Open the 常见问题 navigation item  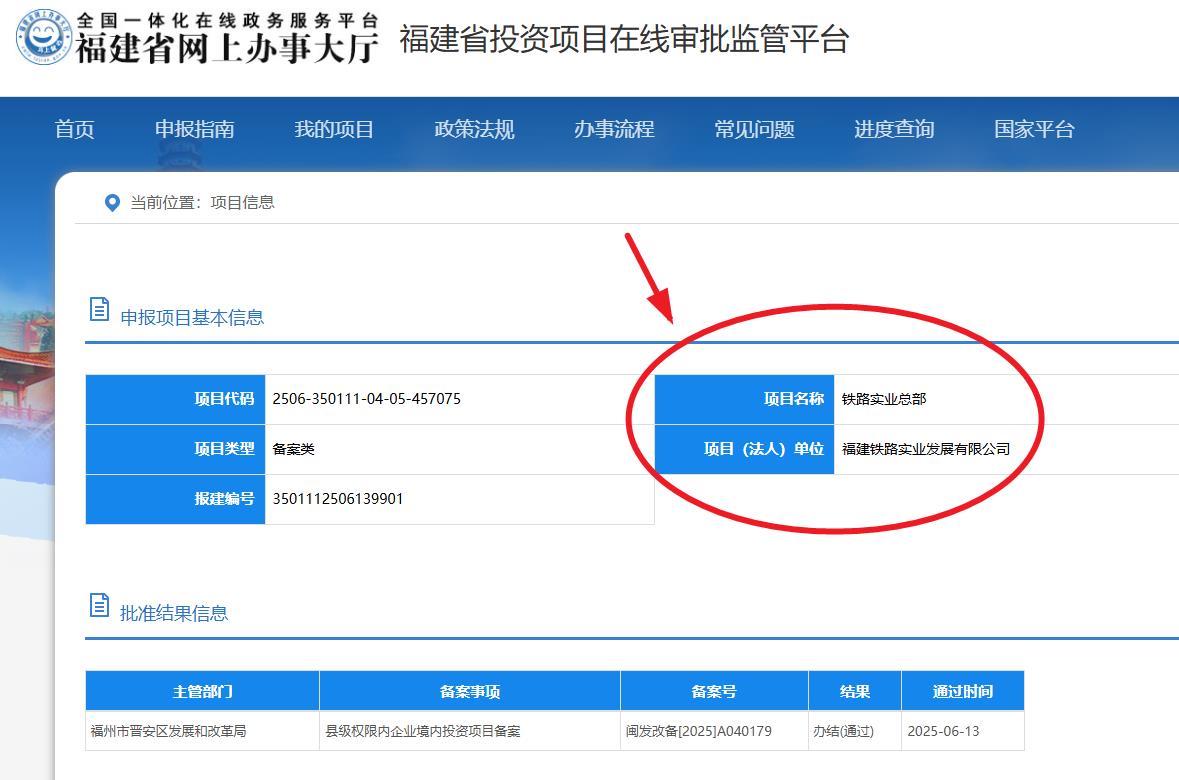coord(754,129)
